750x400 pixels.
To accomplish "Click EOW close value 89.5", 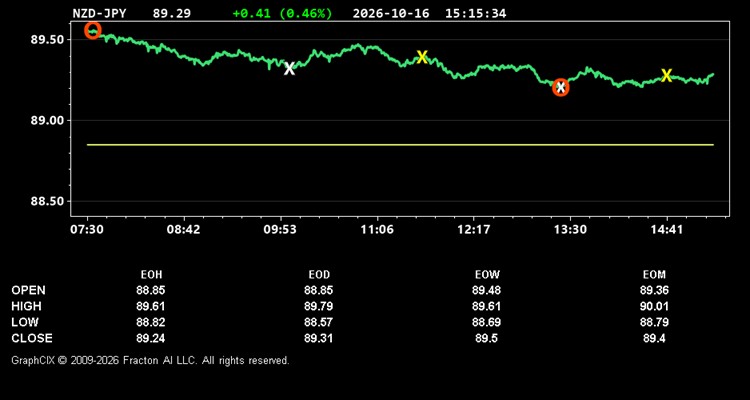I will click(x=486, y=338).
